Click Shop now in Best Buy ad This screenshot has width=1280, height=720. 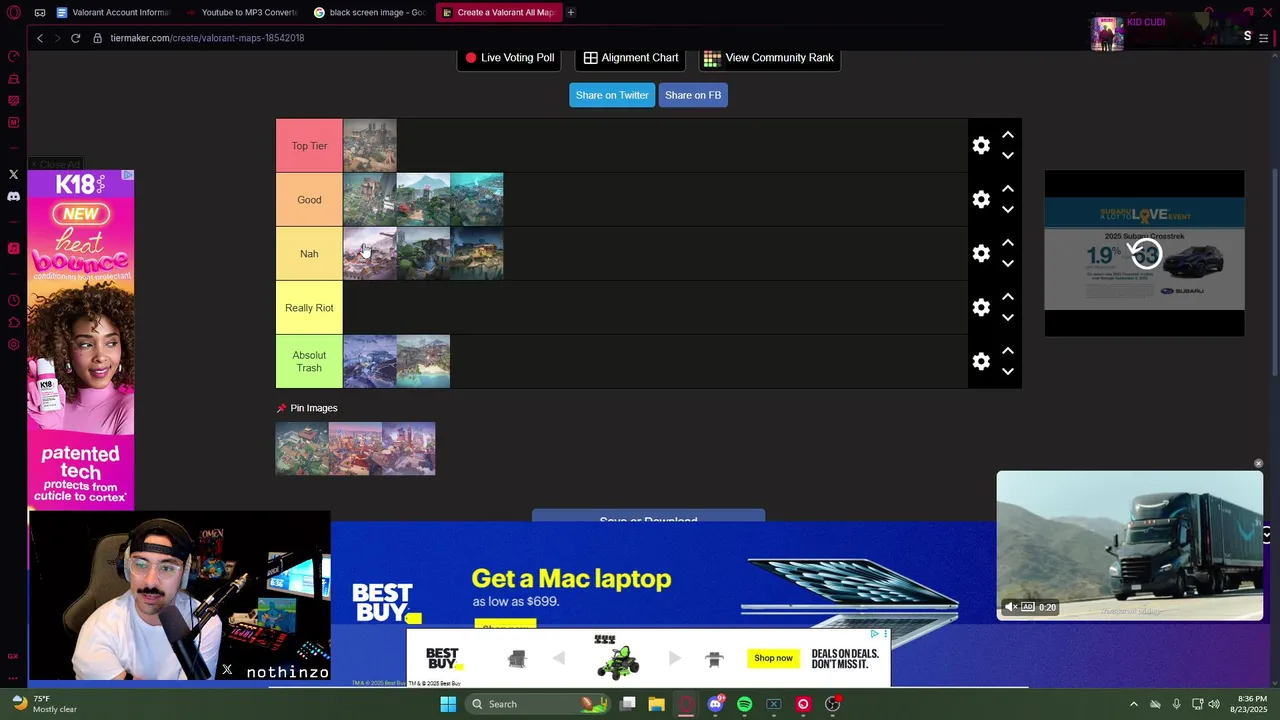773,658
